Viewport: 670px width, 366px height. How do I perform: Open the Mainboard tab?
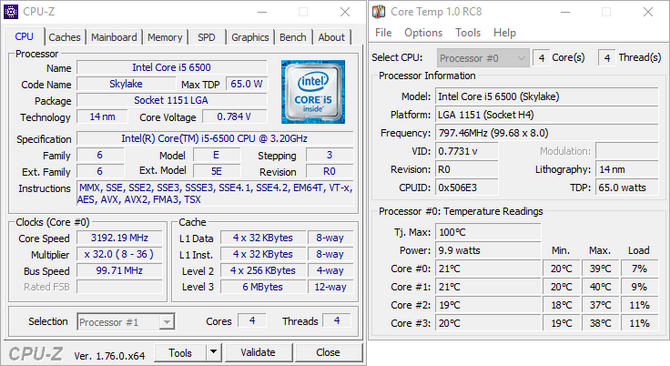[114, 37]
